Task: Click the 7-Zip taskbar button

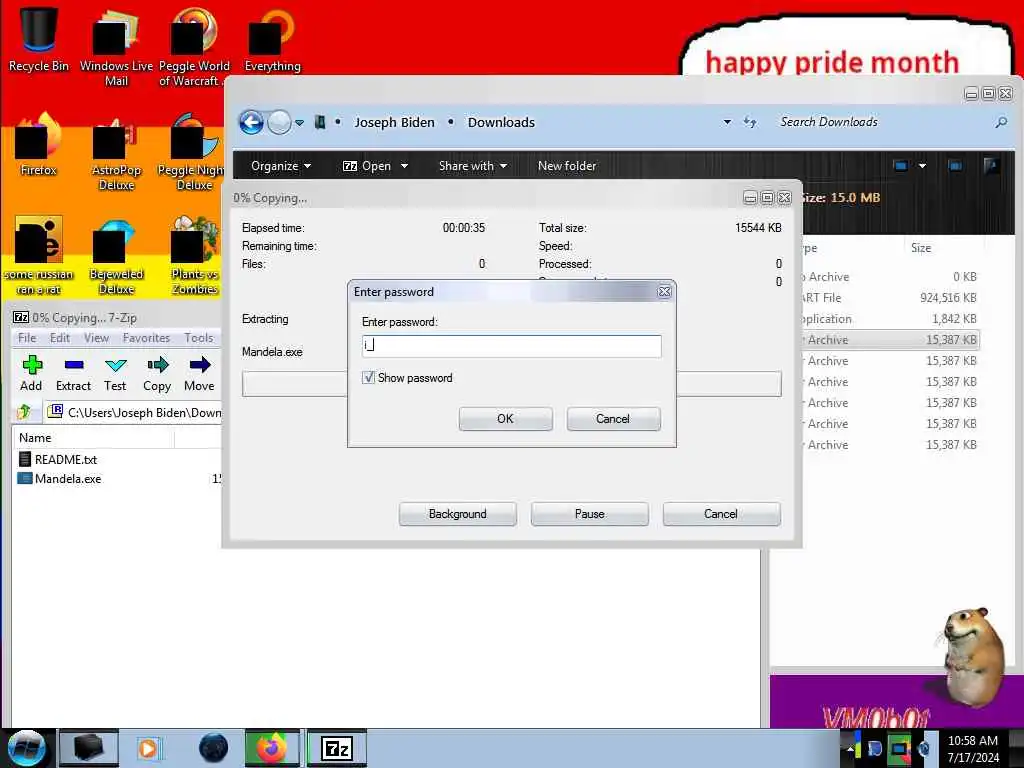Action: pos(337,748)
